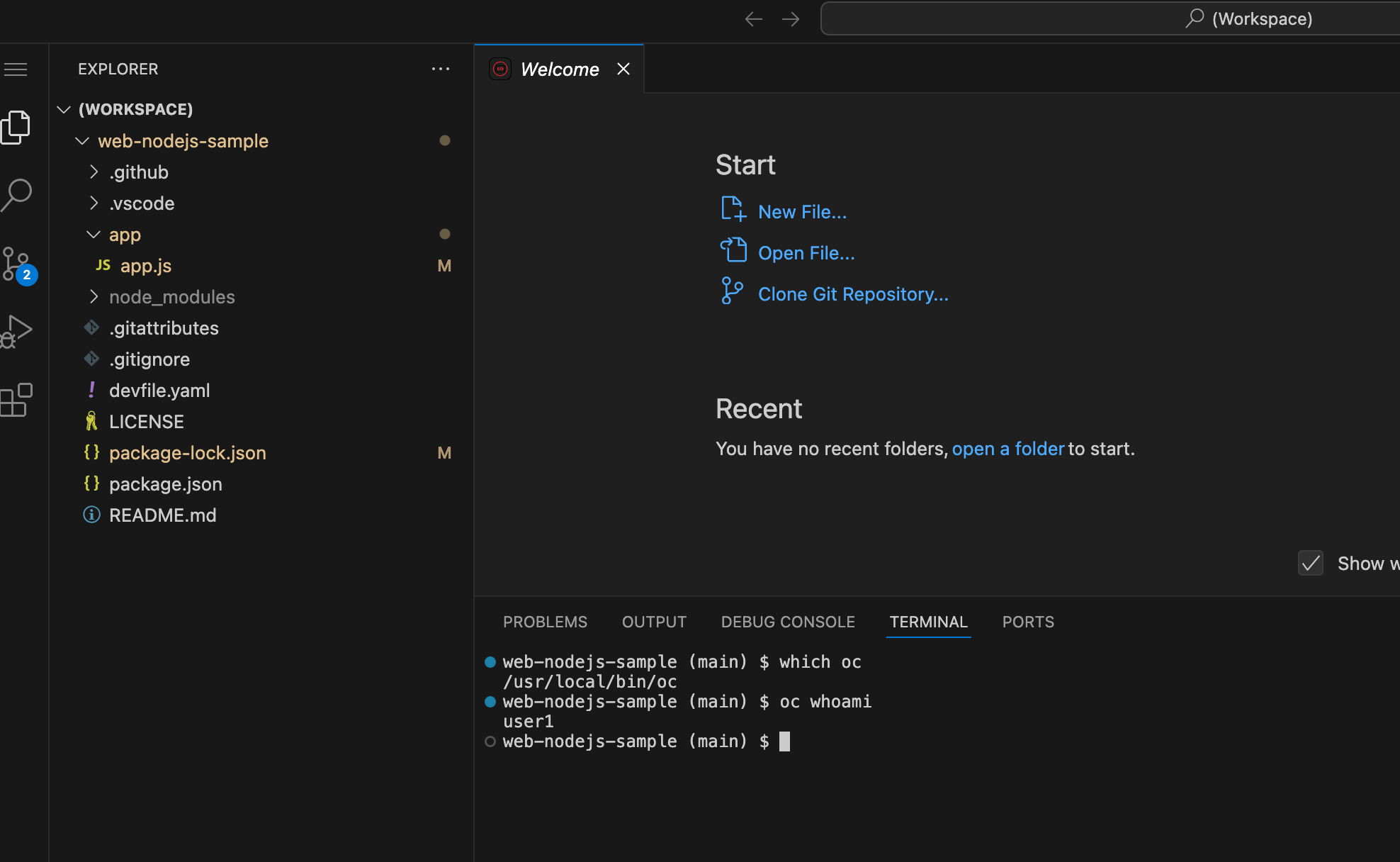Click the hamburger menu icon
Image resolution: width=1400 pixels, height=862 pixels.
pos(16,69)
